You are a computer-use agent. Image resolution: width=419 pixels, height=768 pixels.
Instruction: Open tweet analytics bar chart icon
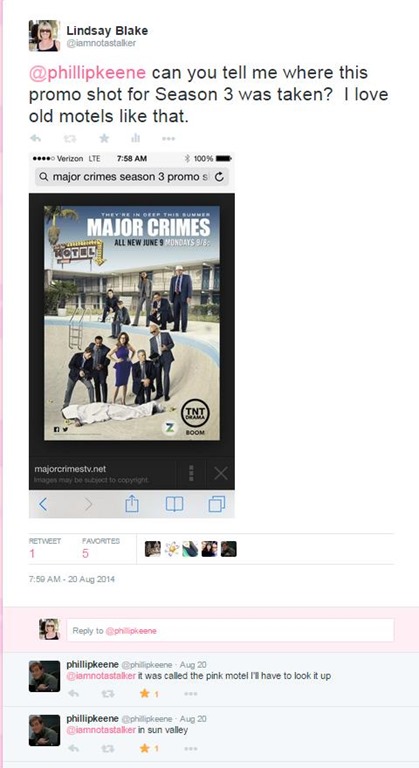coord(137,139)
